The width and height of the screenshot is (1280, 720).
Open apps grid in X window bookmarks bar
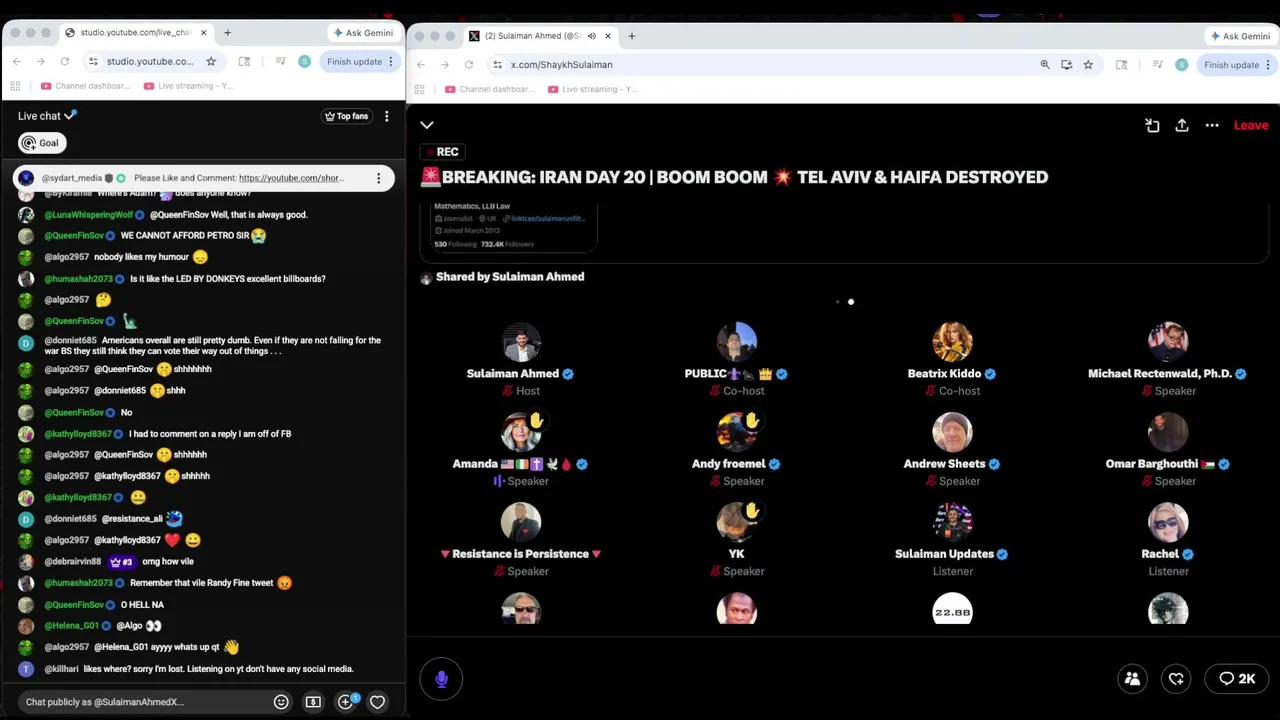419,89
